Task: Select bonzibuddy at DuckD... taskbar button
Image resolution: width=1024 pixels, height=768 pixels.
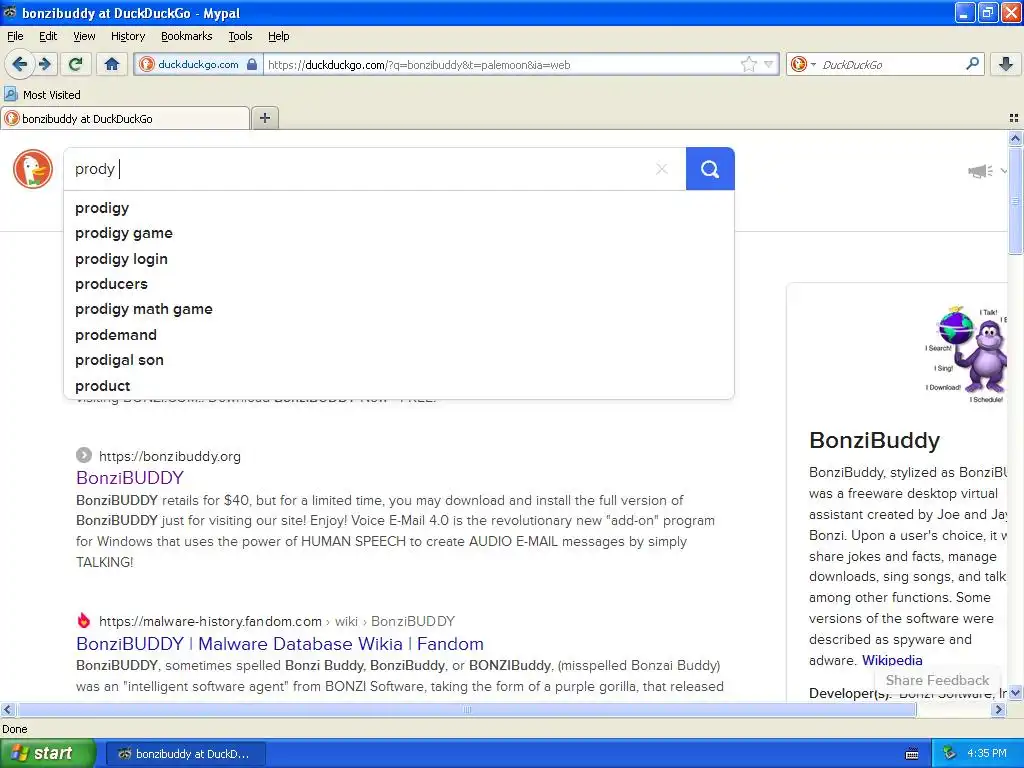Action: coord(185,754)
